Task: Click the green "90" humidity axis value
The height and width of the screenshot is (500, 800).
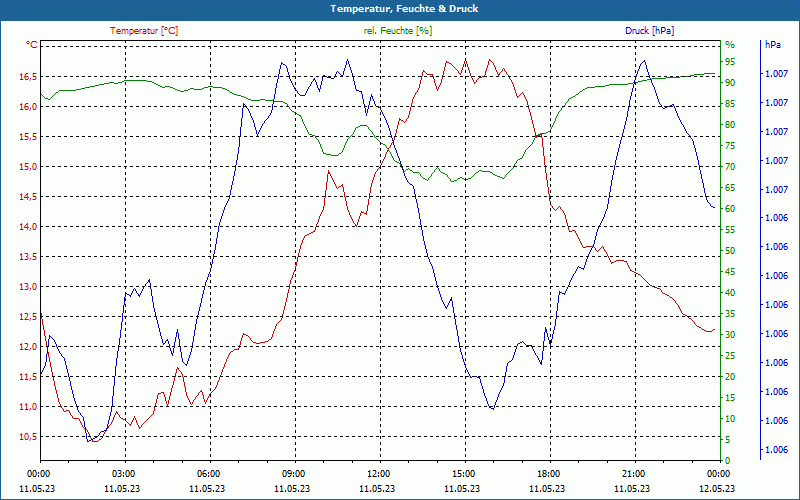Action: pyautogui.click(x=730, y=83)
